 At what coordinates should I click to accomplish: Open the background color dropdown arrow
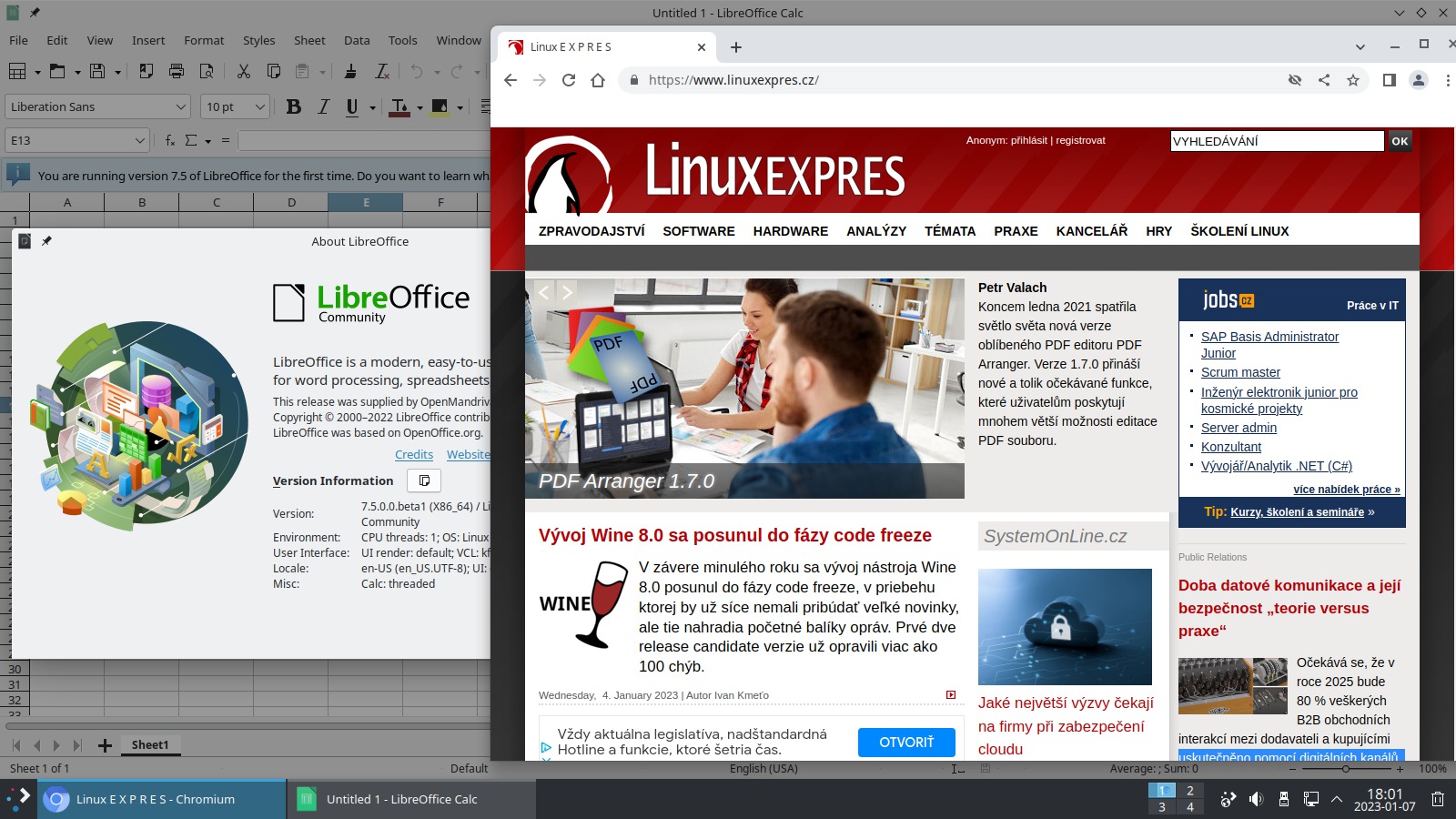pyautogui.click(x=460, y=107)
